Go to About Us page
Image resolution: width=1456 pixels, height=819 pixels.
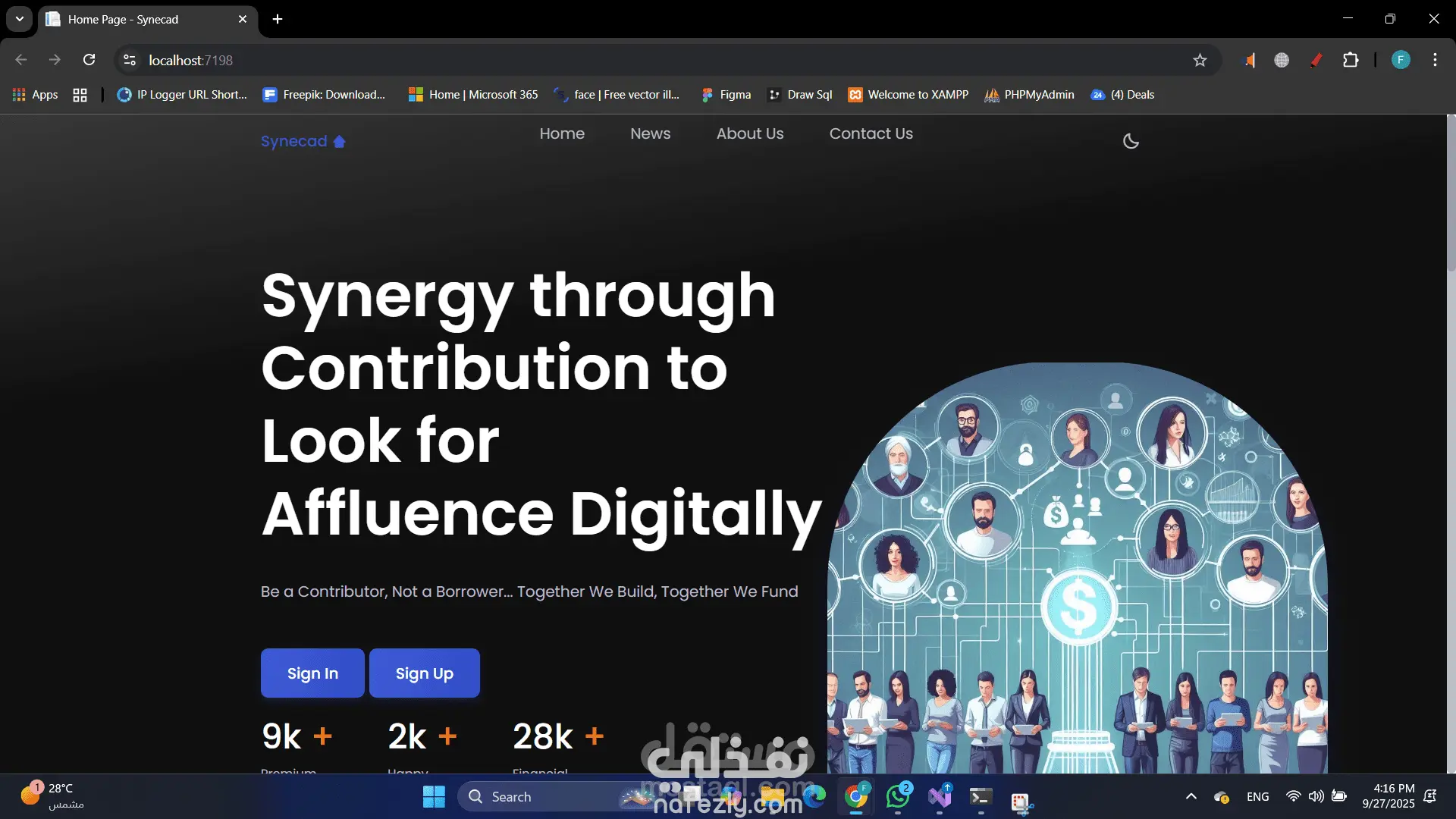click(749, 133)
